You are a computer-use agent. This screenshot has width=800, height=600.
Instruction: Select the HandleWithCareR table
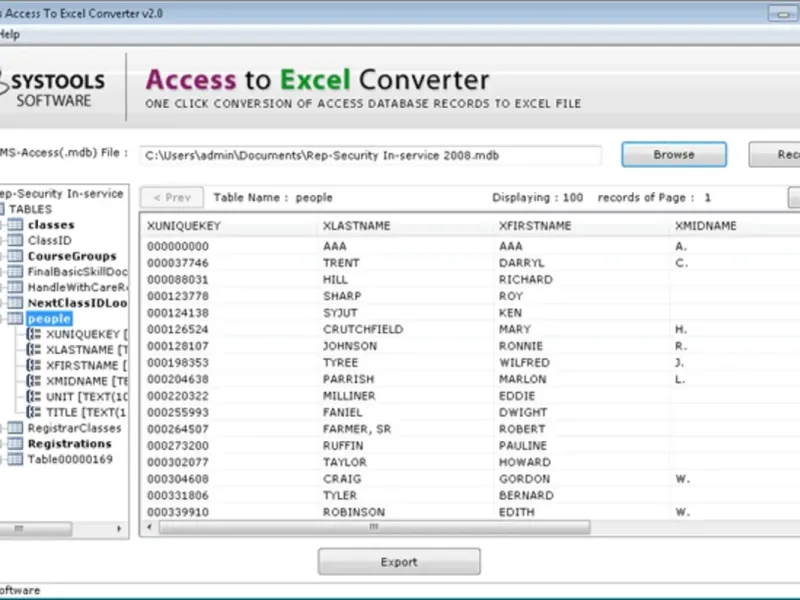(78, 287)
